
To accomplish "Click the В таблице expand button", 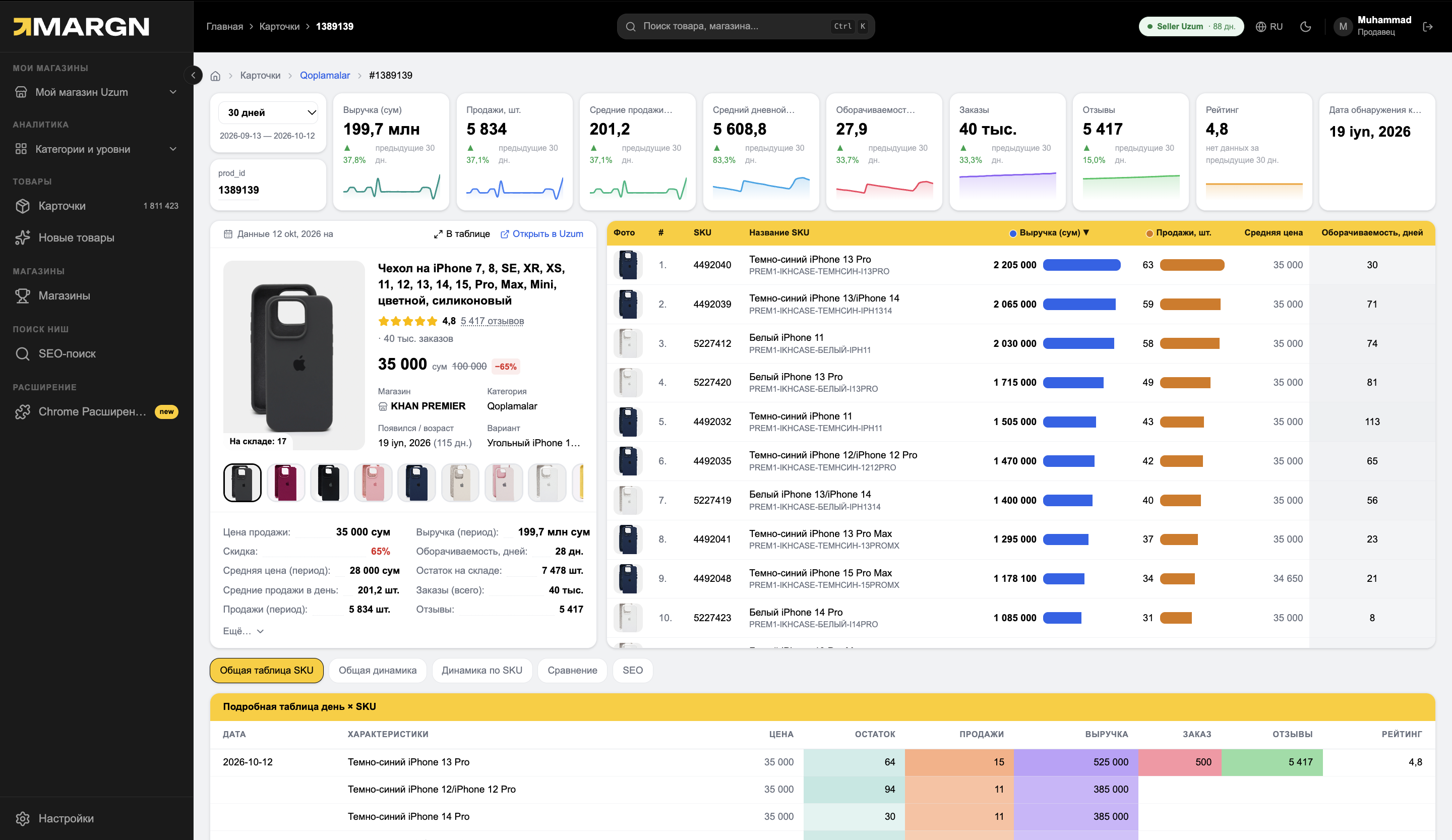I will pos(461,234).
